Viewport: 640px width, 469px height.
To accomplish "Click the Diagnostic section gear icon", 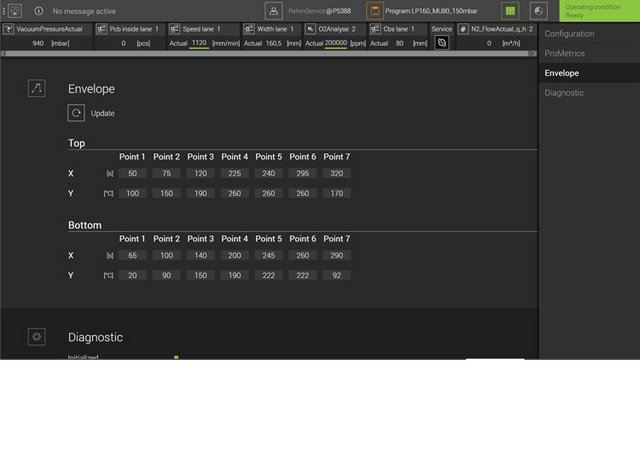I will (37, 337).
